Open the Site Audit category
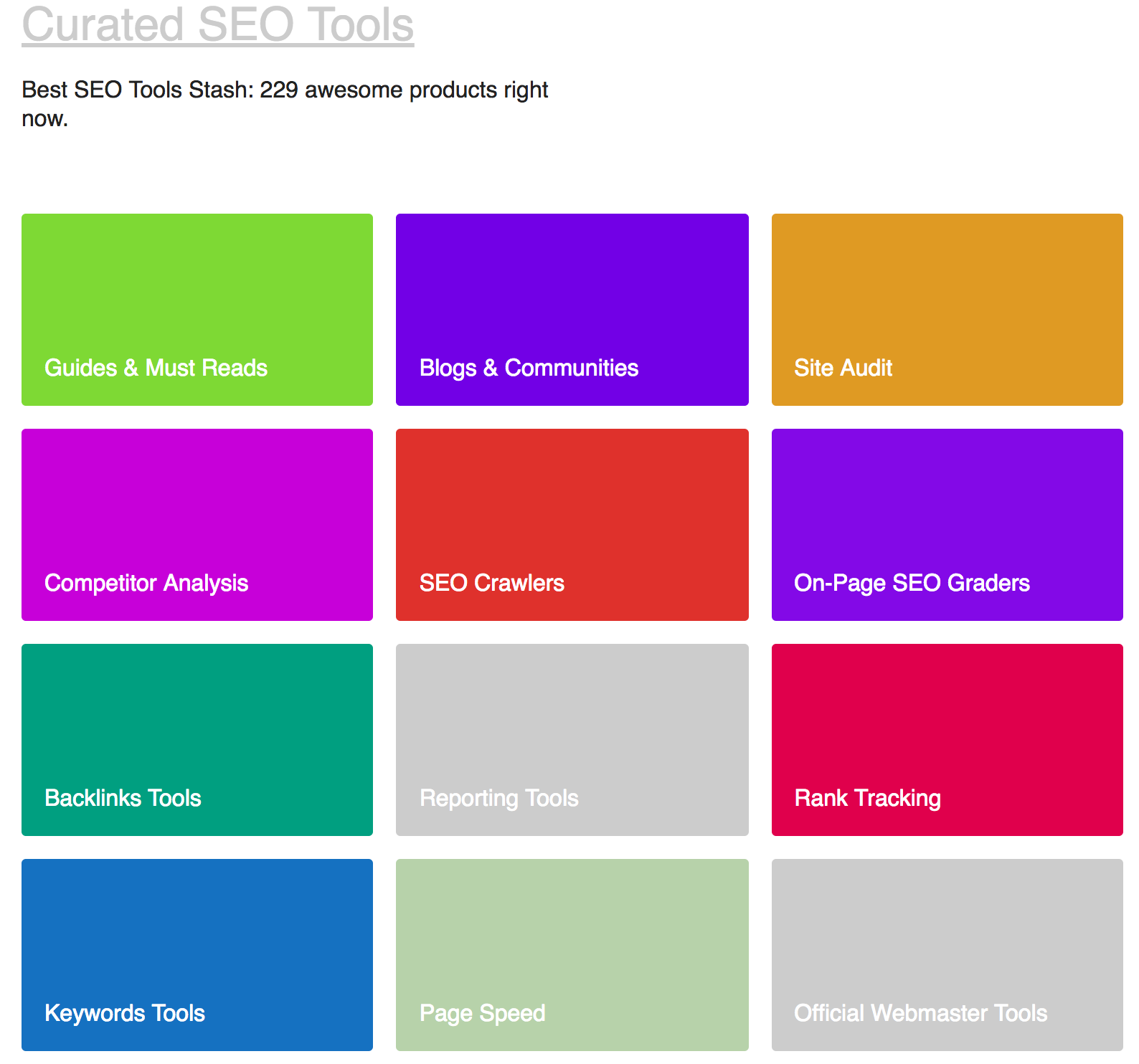This screenshot has width=1139, height=1064. pos(947,310)
